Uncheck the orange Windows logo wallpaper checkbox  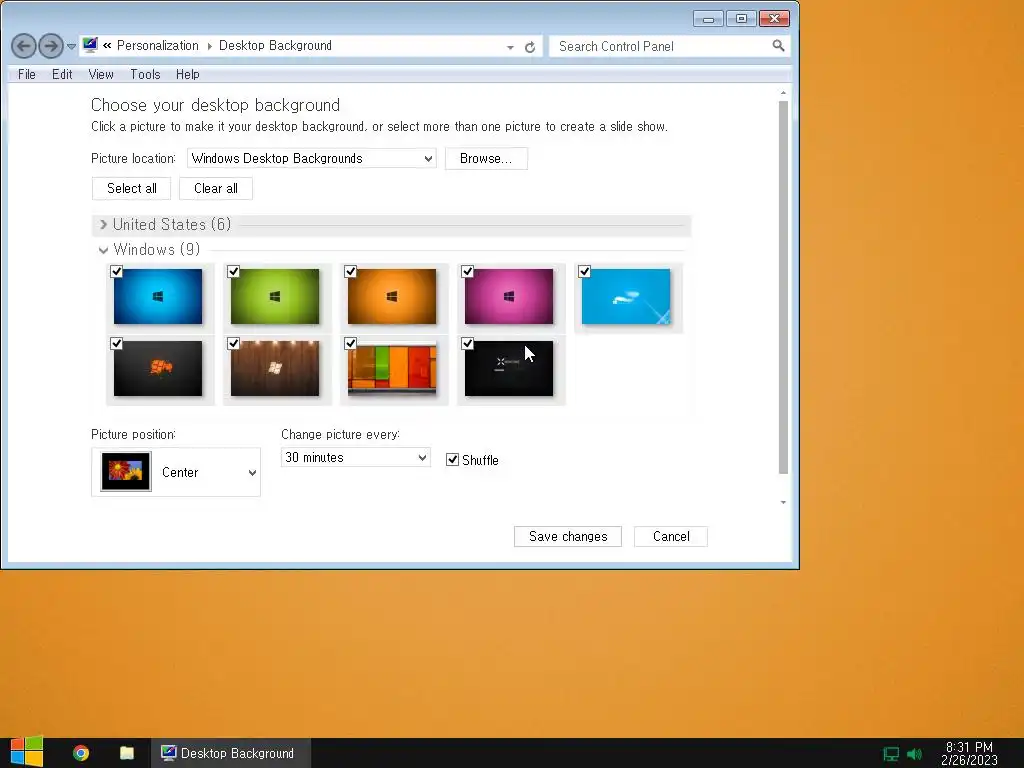(x=351, y=272)
